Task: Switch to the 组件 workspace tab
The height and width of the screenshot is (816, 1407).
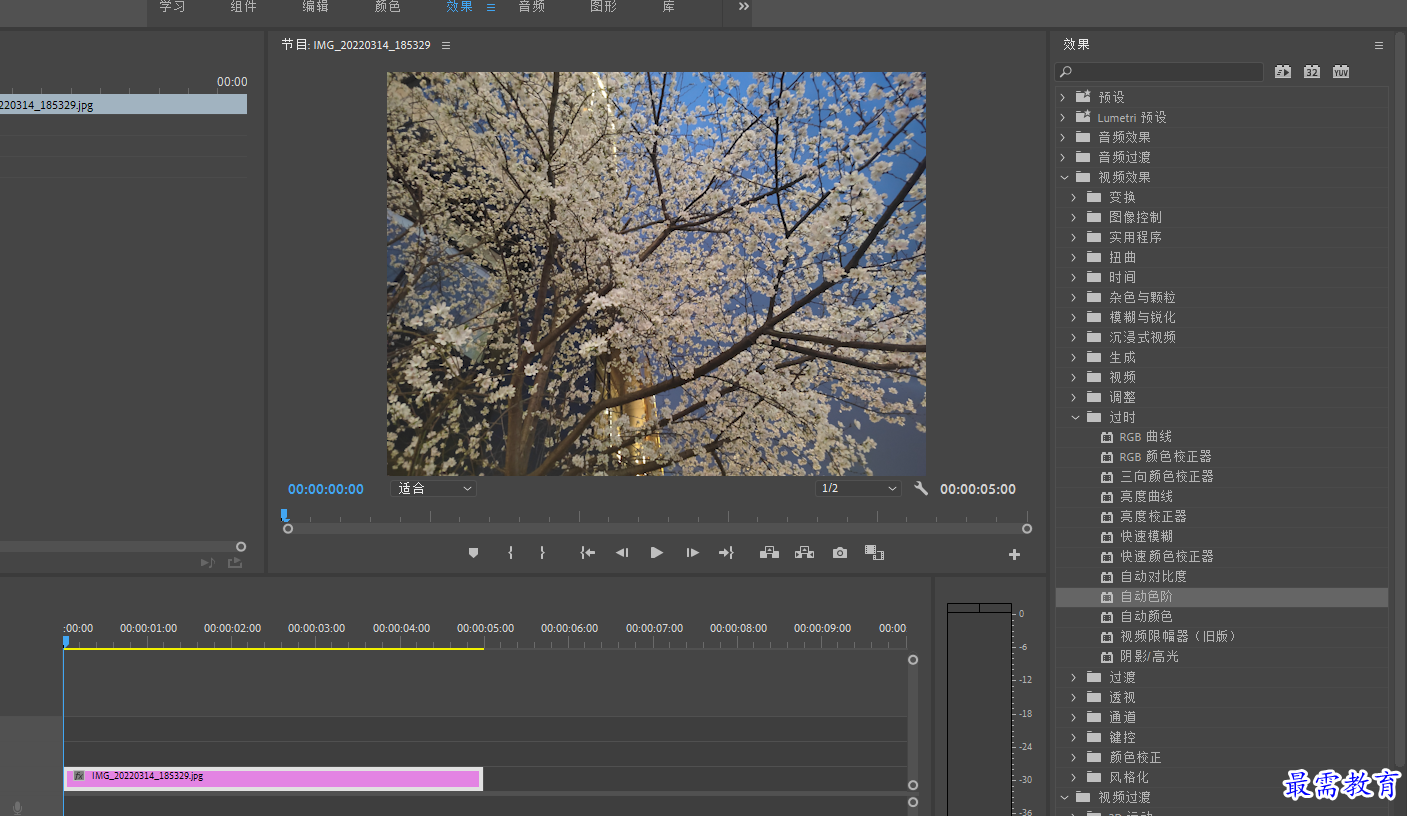Action: (x=243, y=7)
